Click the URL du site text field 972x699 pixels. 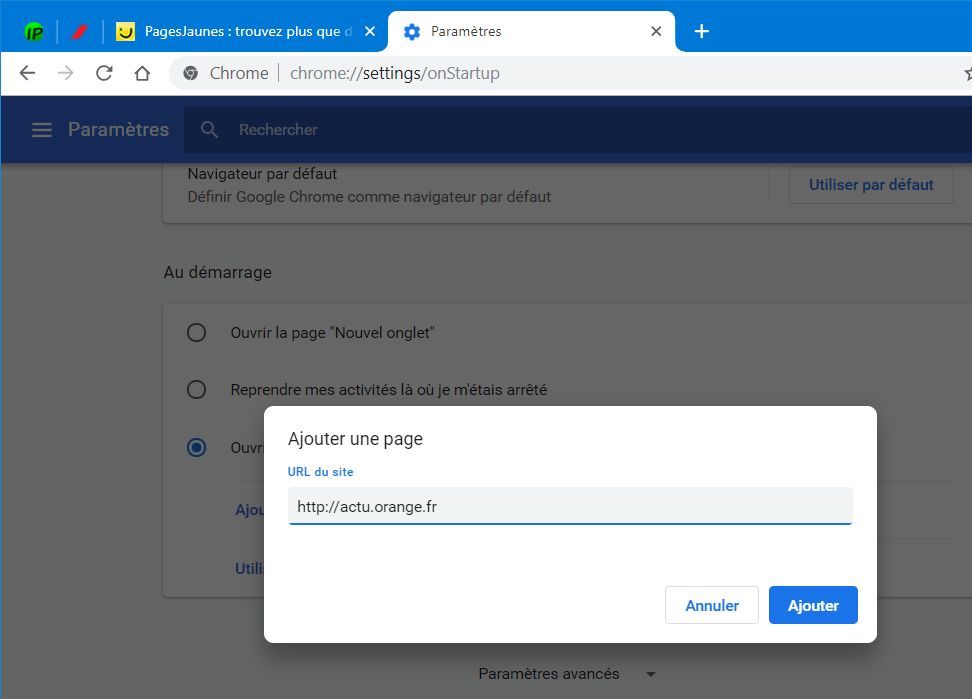click(x=570, y=506)
